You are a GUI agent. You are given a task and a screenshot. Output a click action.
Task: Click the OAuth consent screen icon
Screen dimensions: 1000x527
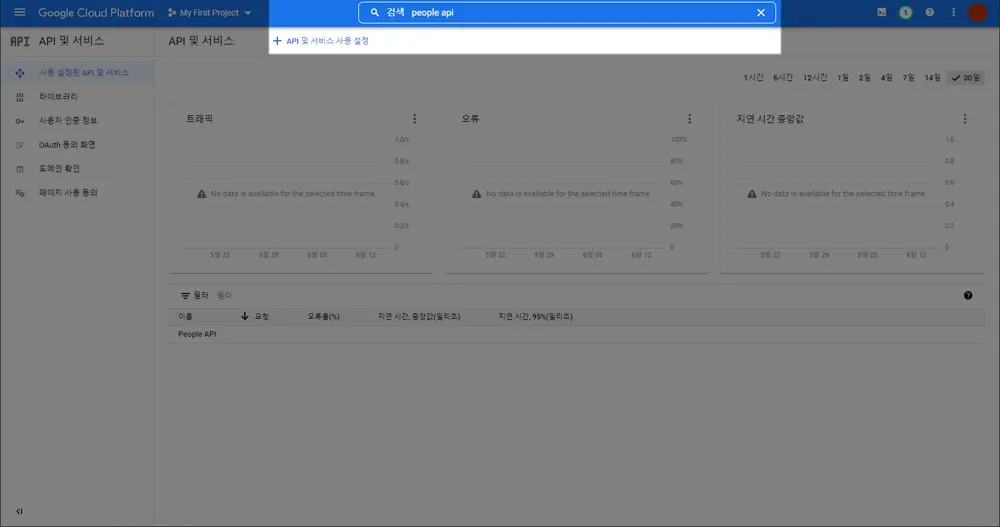20,145
